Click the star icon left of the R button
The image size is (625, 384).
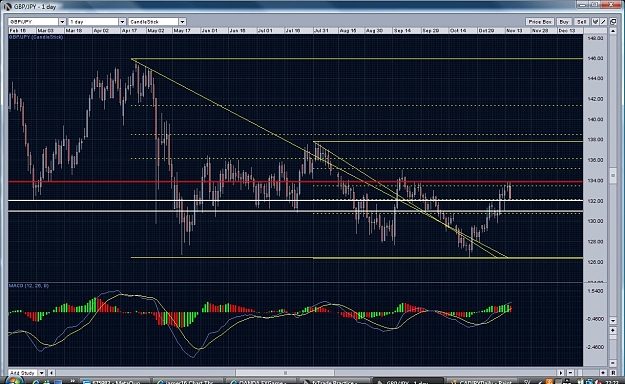(603, 372)
